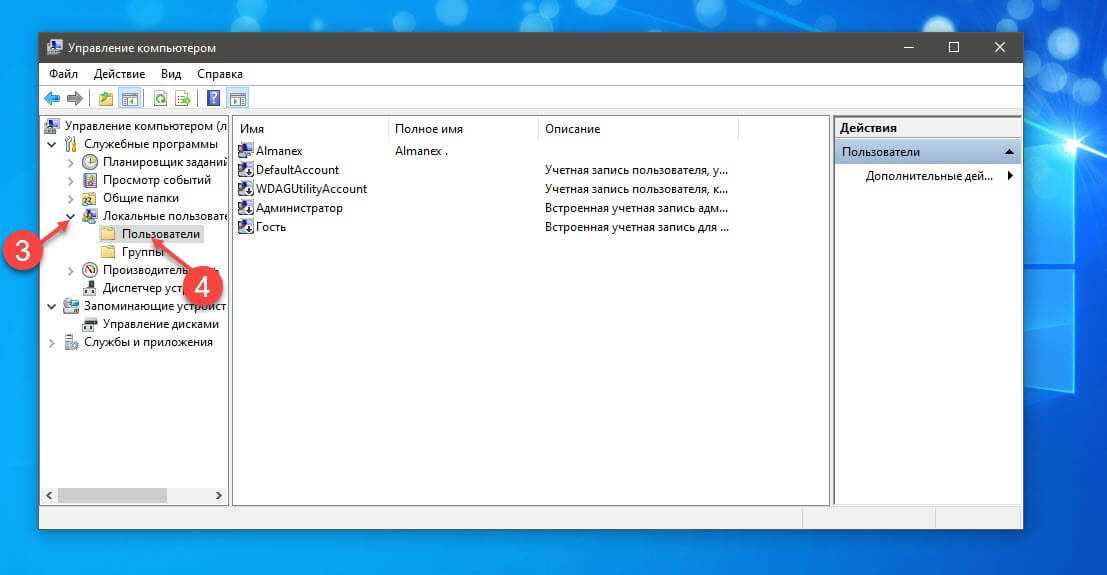Viewport: 1107px width, 575px height.
Task: Toggle the show/hide action pane icon
Action: pos(238,98)
